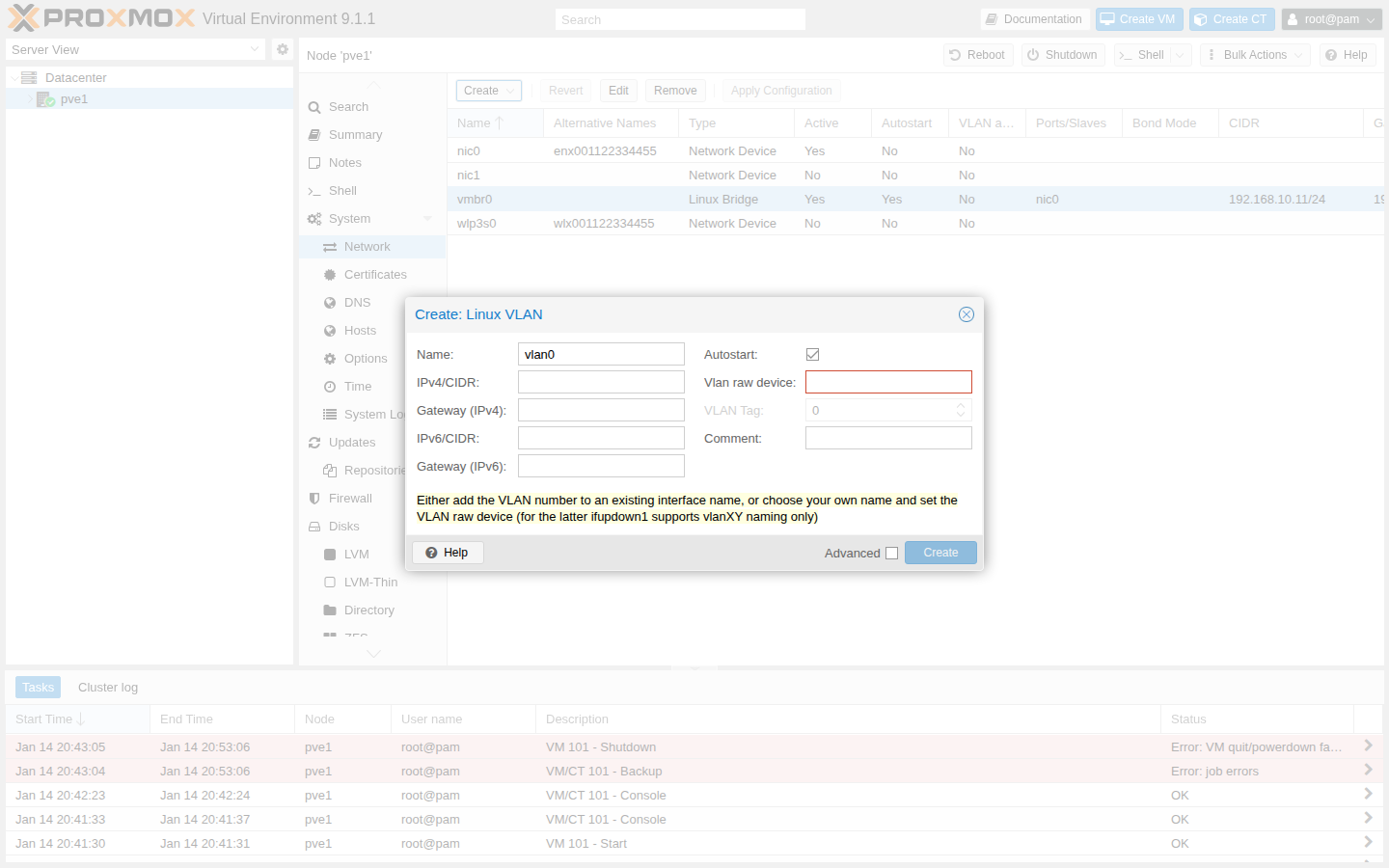
Task: Click the Reboot icon in node toolbar
Action: (x=955, y=55)
